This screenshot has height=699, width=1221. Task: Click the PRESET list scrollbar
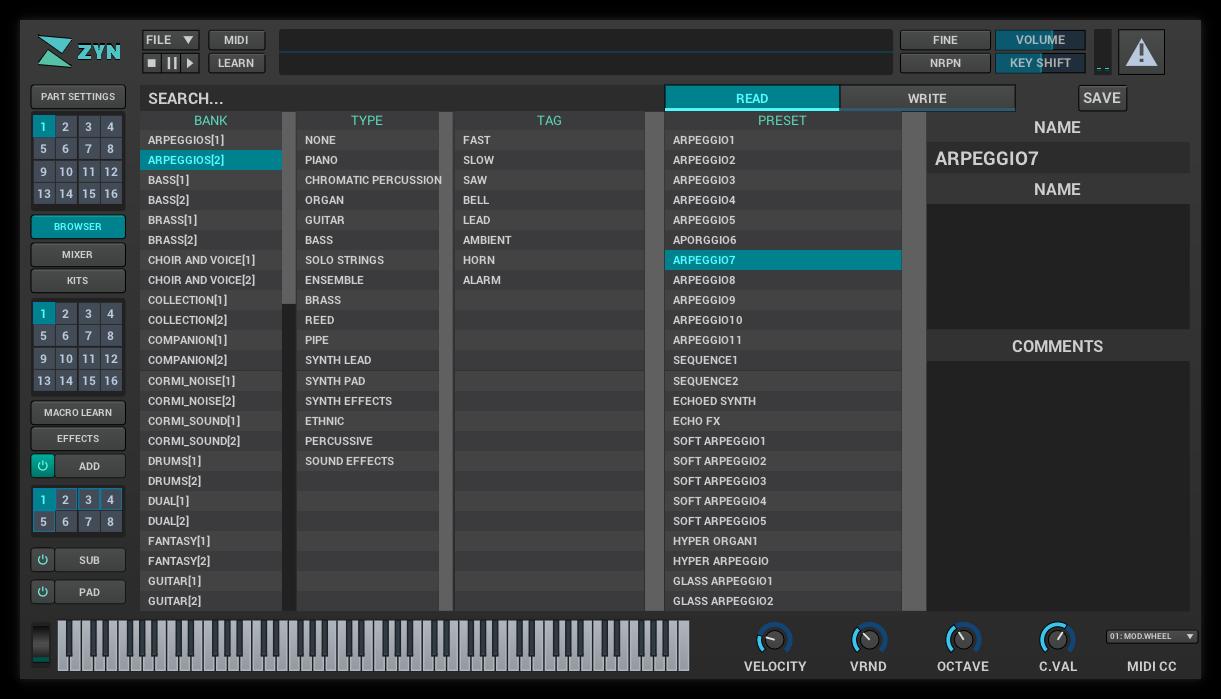[914, 361]
